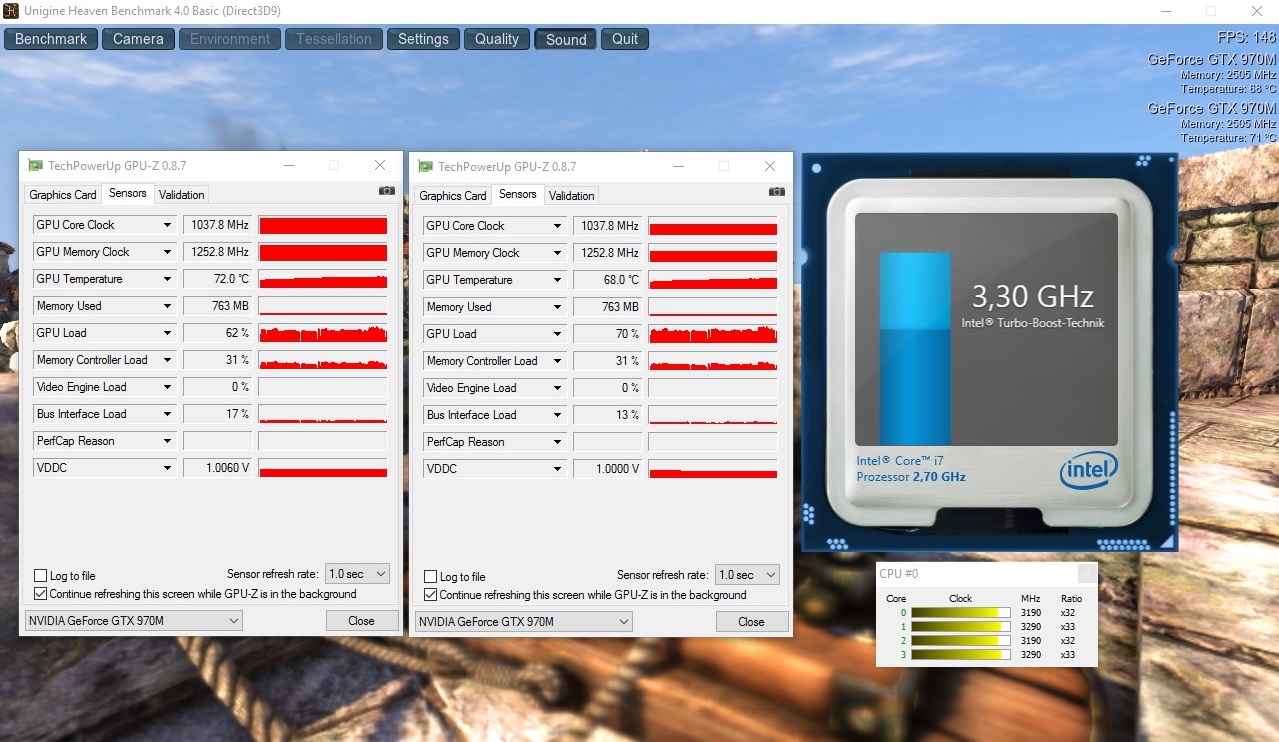Screen dimensions: 1279x742
Task: Untick continue refreshing checkbox in right GPU-Z window
Action: pyautogui.click(x=431, y=595)
